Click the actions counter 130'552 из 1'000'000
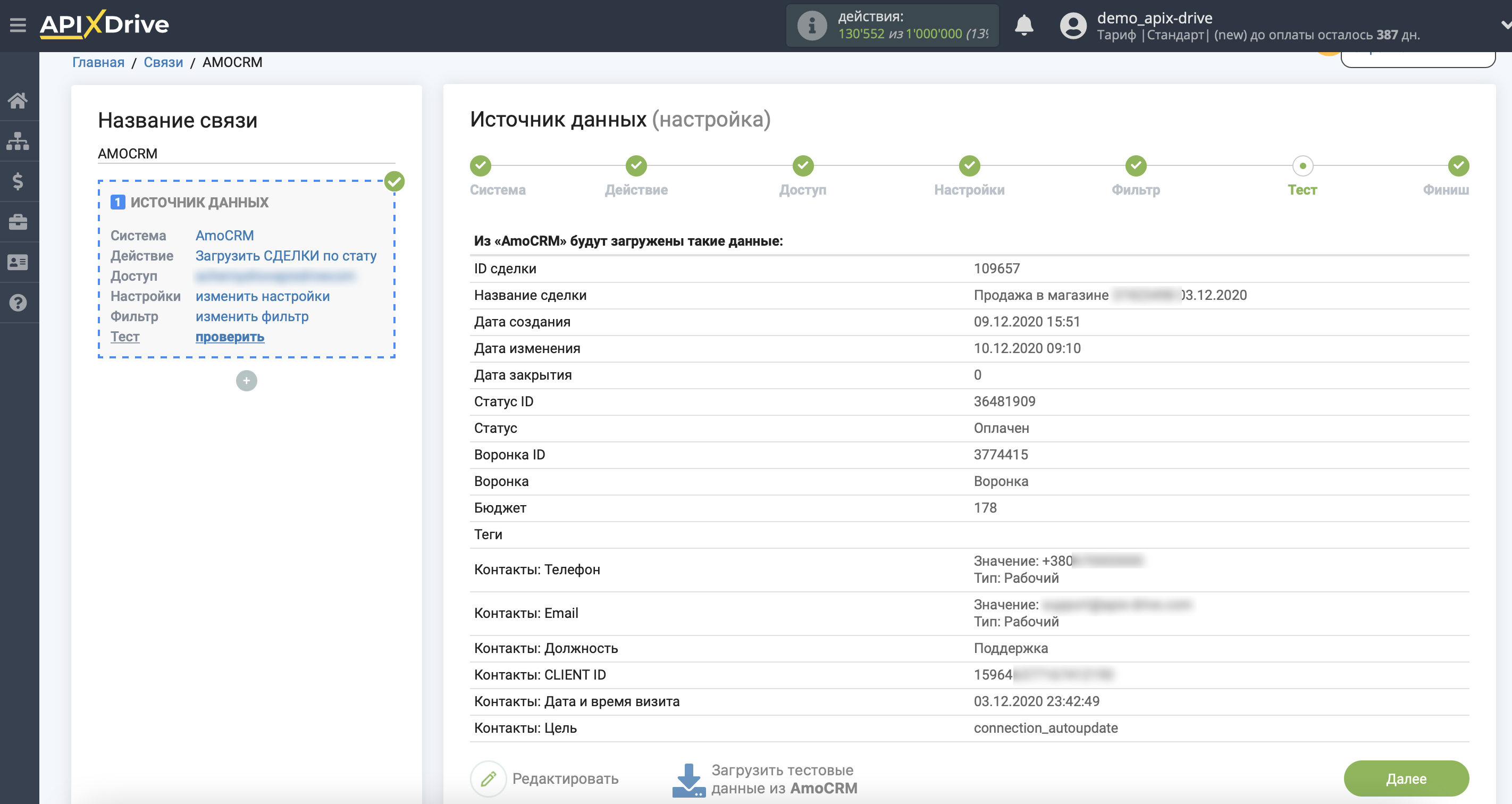Viewport: 1512px width, 804px height. (912, 34)
